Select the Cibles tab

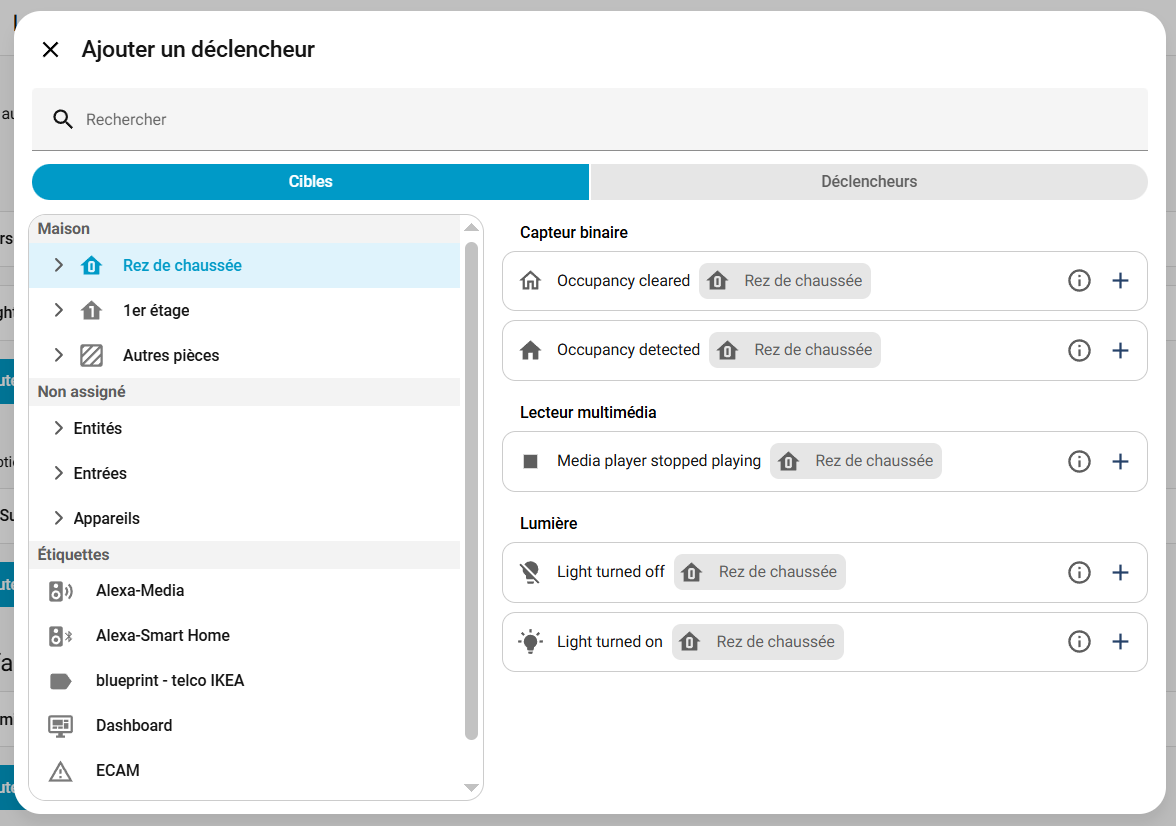click(x=310, y=182)
